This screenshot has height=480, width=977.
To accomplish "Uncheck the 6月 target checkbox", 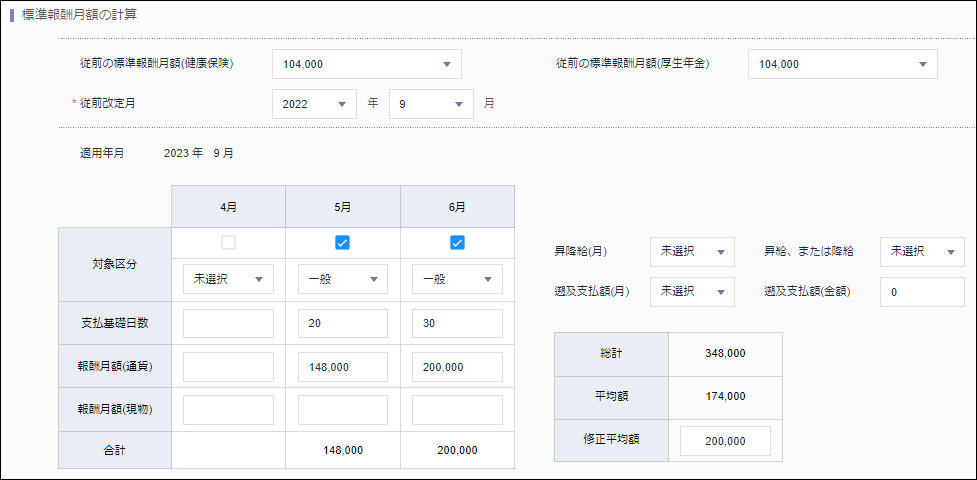I will pyautogui.click(x=457, y=242).
